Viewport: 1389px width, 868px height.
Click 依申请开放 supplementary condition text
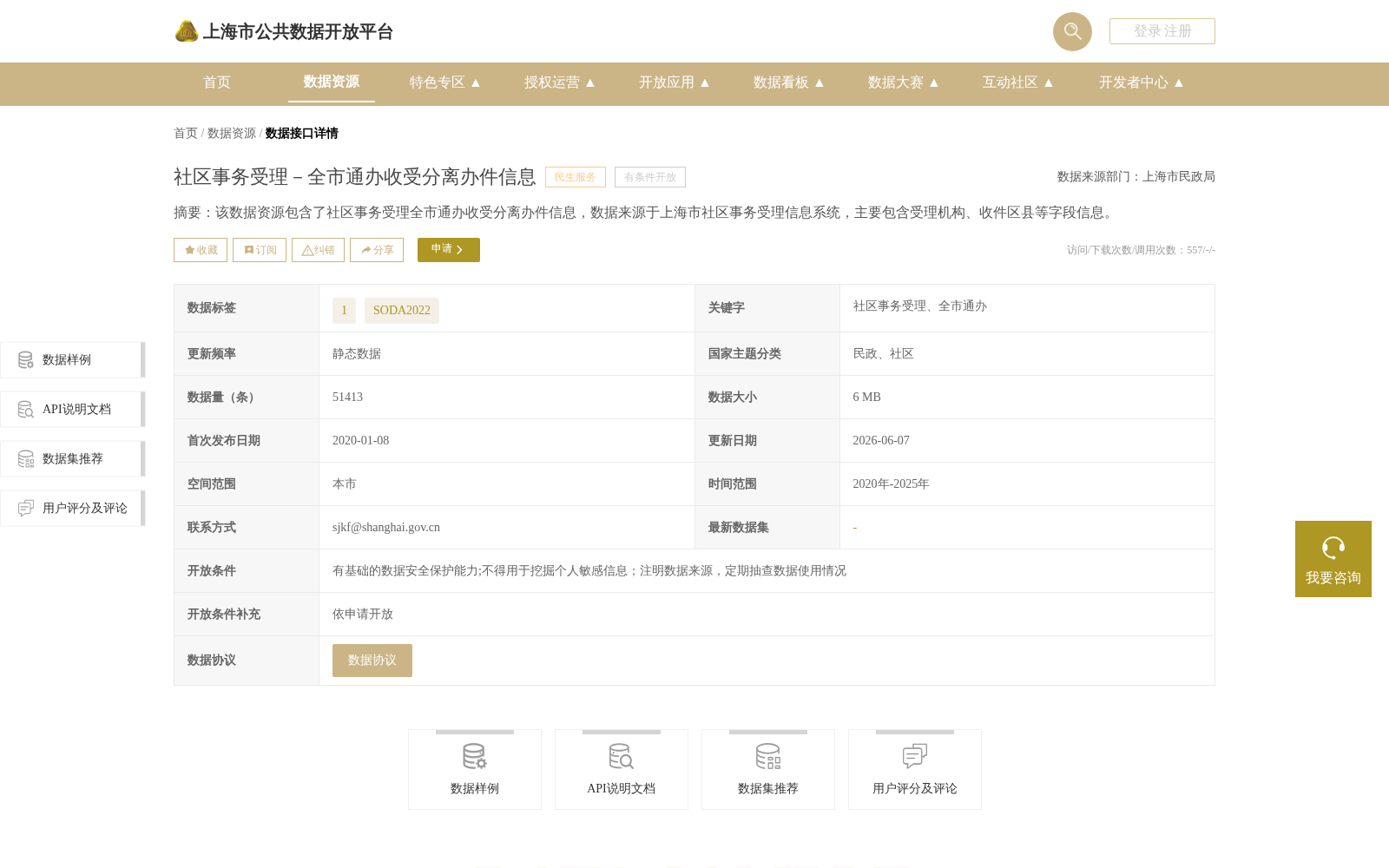(363, 615)
